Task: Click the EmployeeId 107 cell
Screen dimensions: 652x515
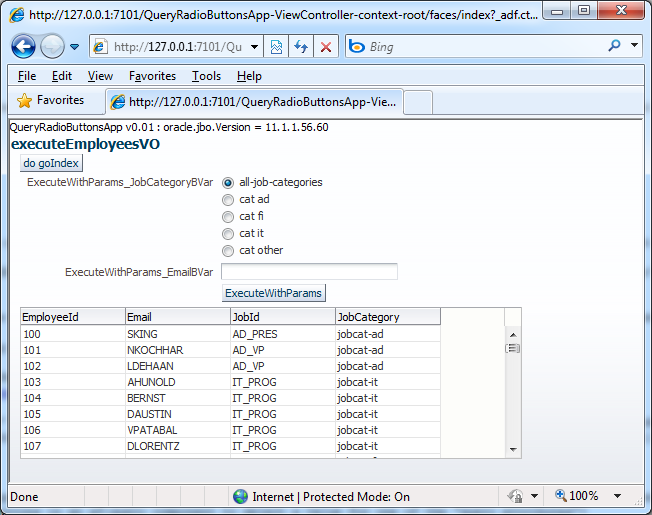Action: click(73, 446)
